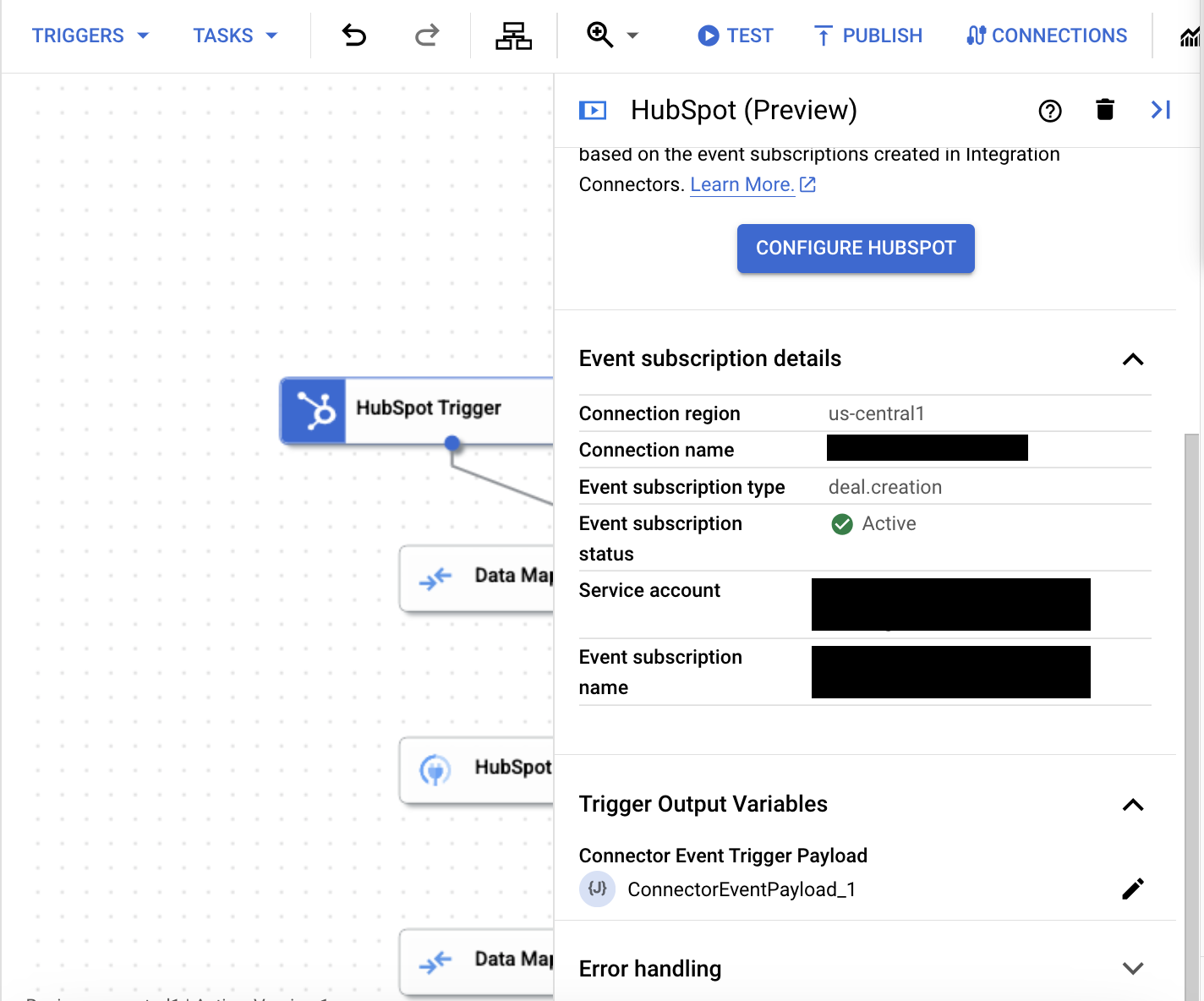
Task: Delete the HubSpot trigger using trash icon
Action: click(x=1104, y=109)
